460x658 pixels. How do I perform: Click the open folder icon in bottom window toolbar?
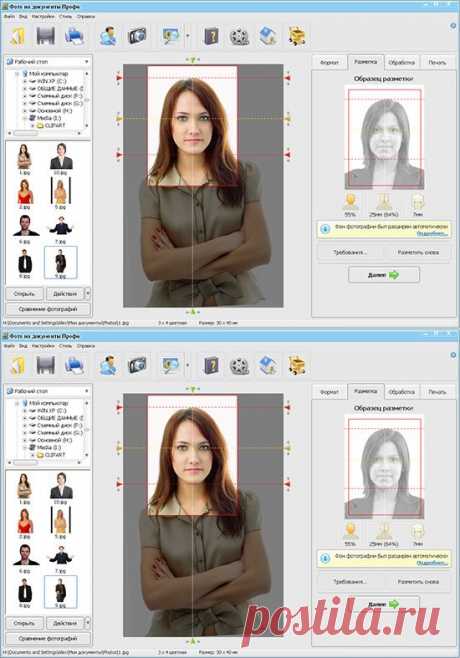(x=18, y=366)
